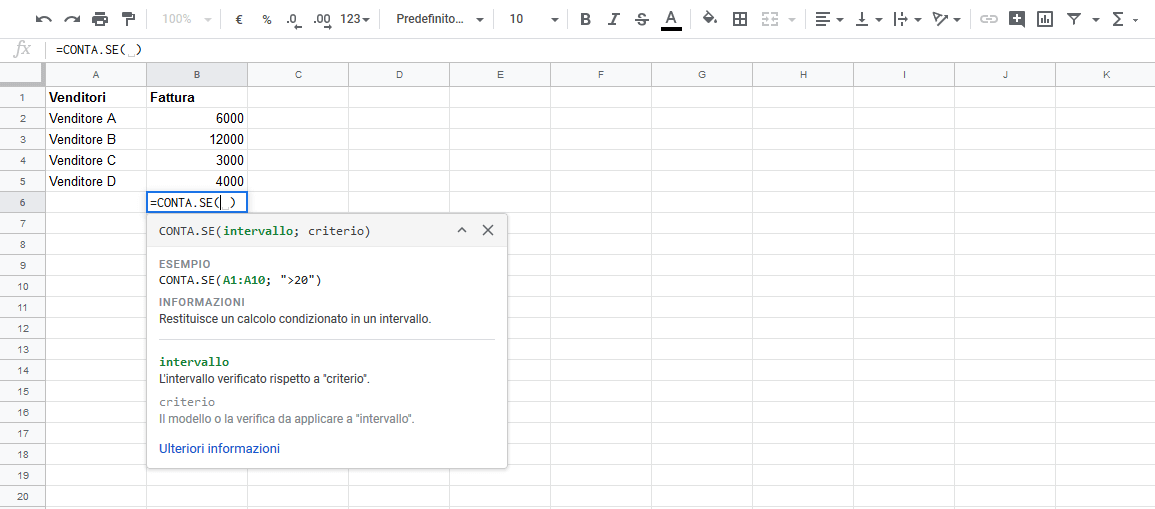This screenshot has height=509, width=1155.
Task: Select the Venditore B cell
Action: click(x=96, y=139)
